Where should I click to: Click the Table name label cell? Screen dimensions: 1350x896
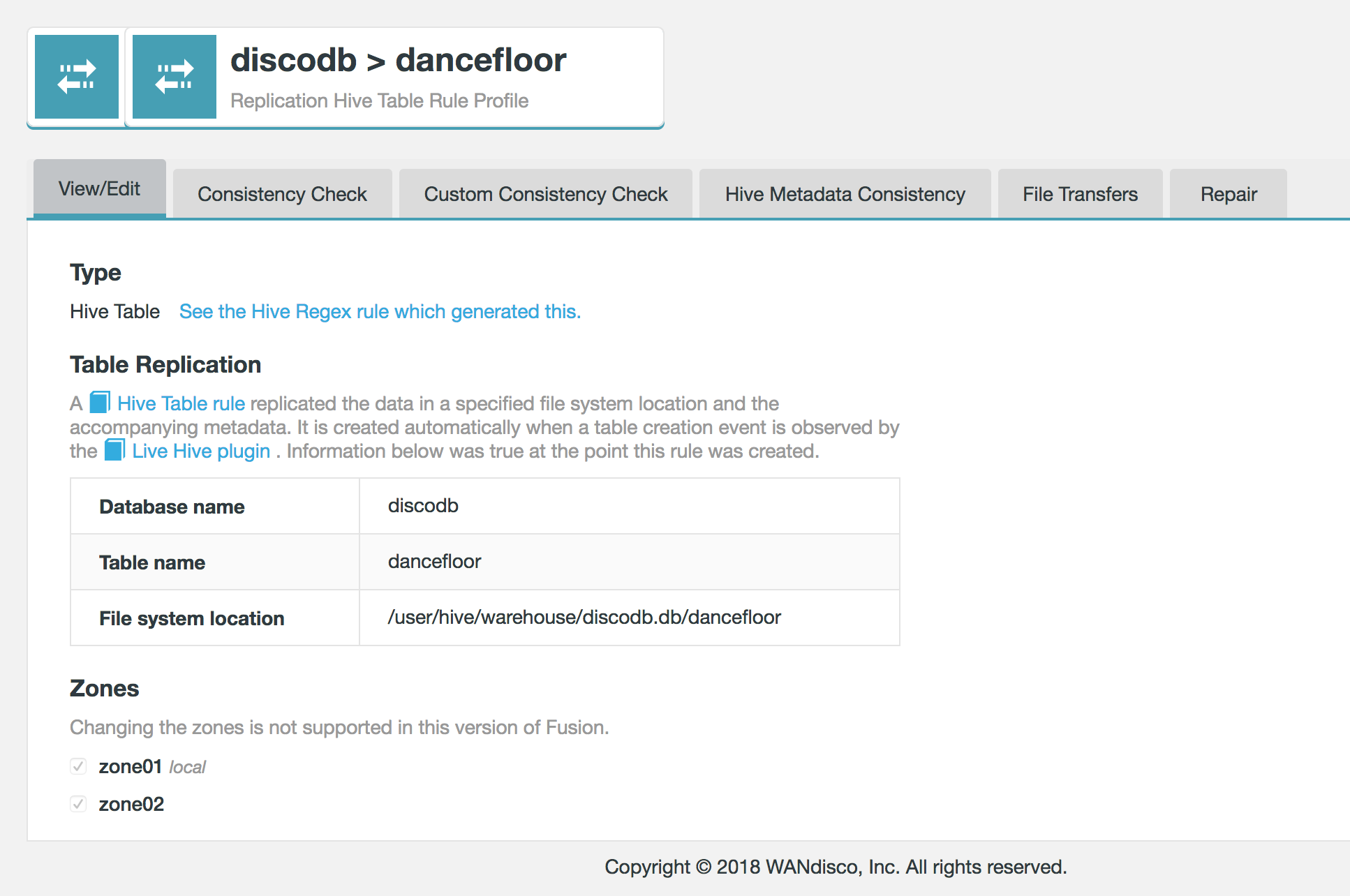pos(215,562)
